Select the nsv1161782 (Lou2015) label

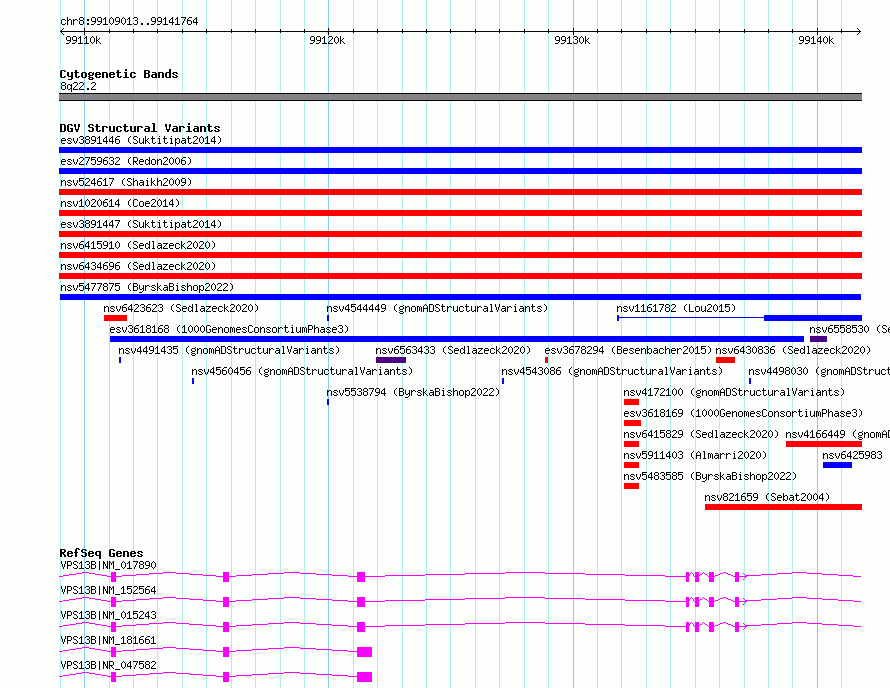pyautogui.click(x=676, y=308)
